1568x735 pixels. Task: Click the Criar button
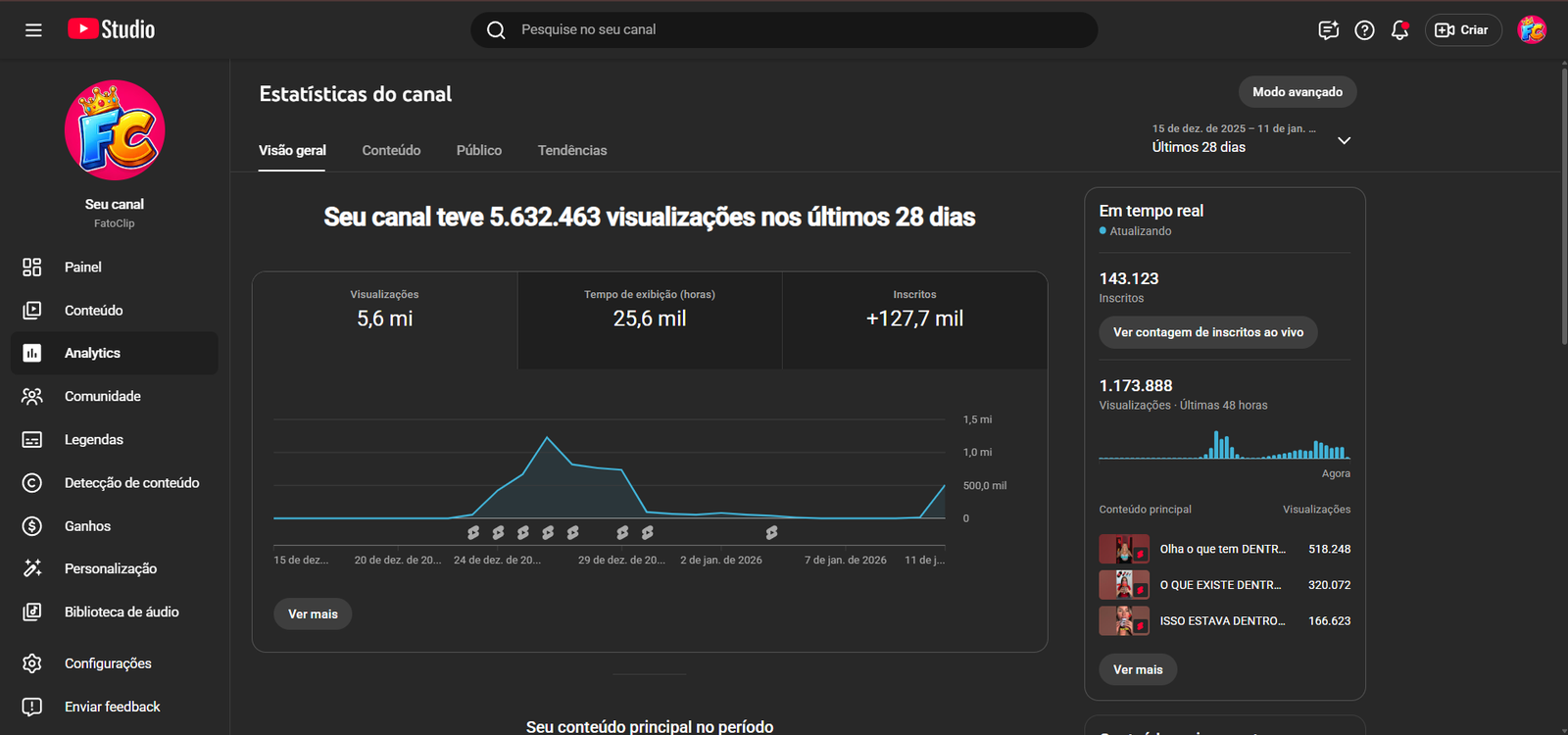tap(1462, 30)
